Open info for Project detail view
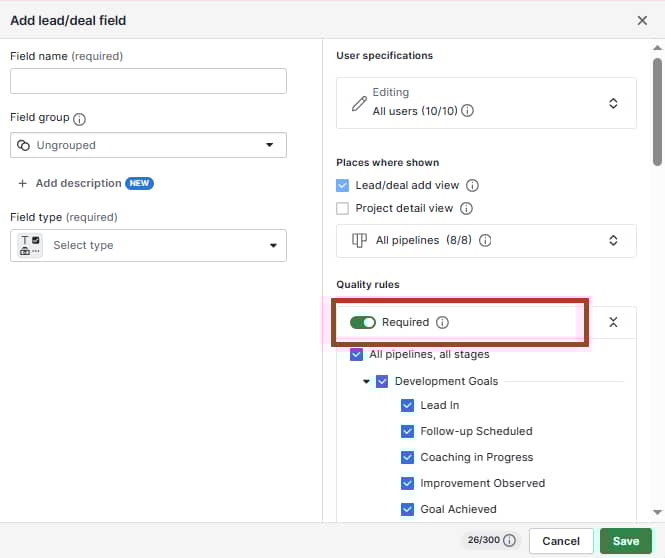This screenshot has height=558, width=665. pyautogui.click(x=466, y=208)
